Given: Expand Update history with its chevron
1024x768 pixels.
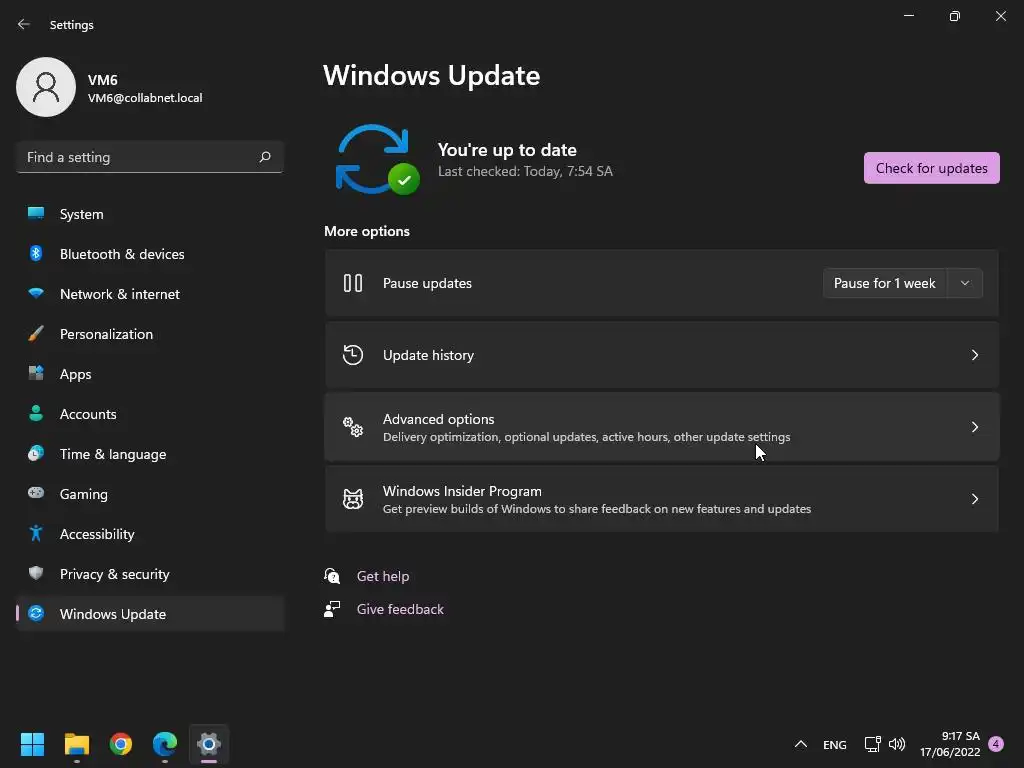Looking at the screenshot, I should click(974, 355).
